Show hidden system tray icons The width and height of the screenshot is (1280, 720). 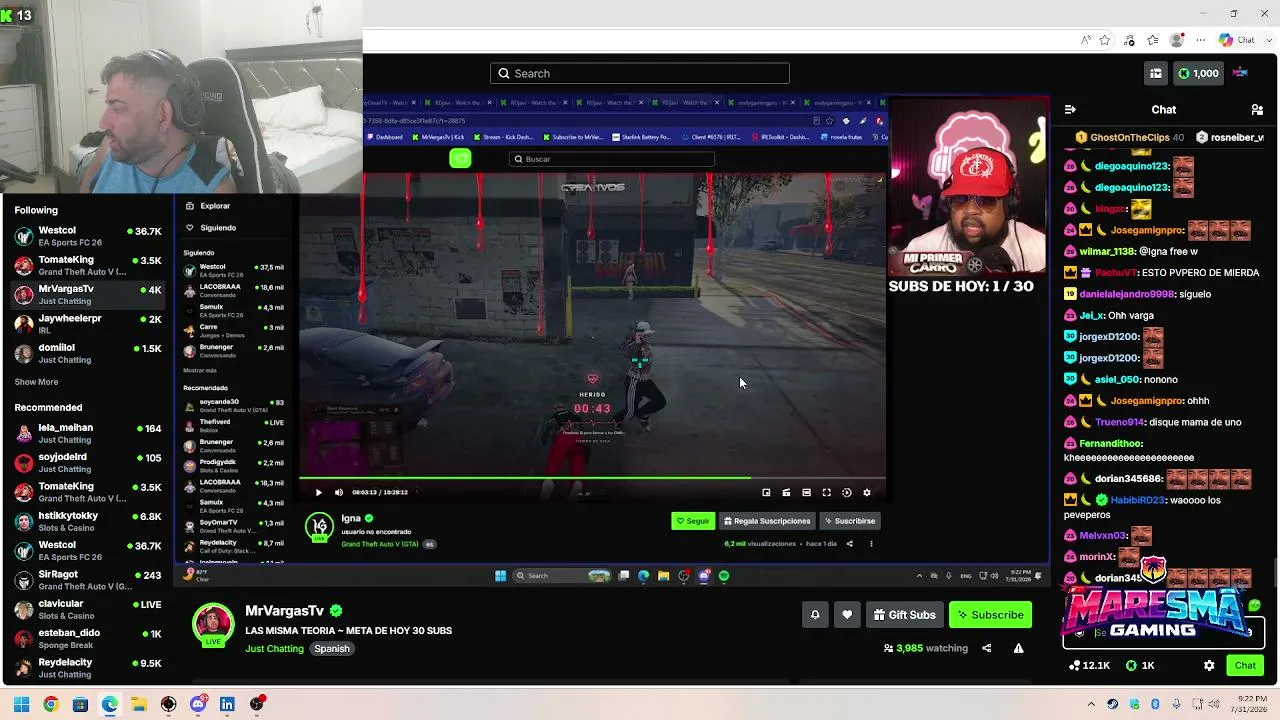tap(1091, 704)
